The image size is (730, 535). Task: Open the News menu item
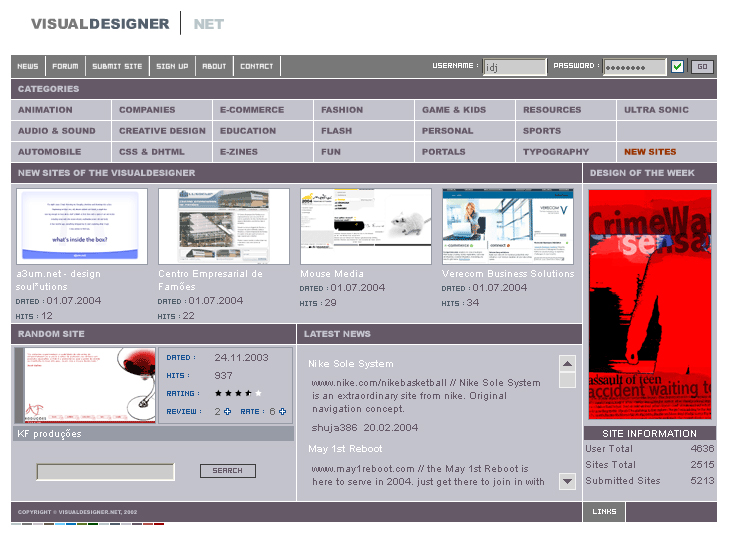(28, 67)
